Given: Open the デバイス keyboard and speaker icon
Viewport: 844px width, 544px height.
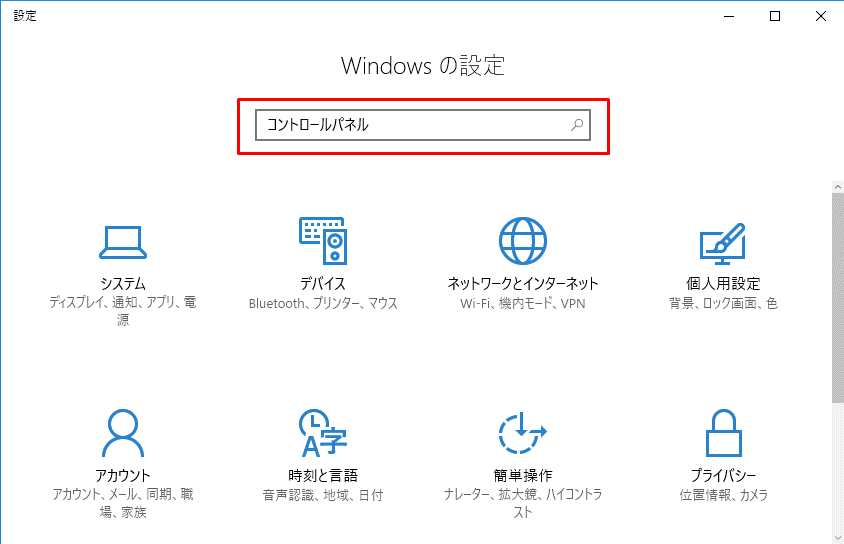Looking at the screenshot, I should point(323,241).
